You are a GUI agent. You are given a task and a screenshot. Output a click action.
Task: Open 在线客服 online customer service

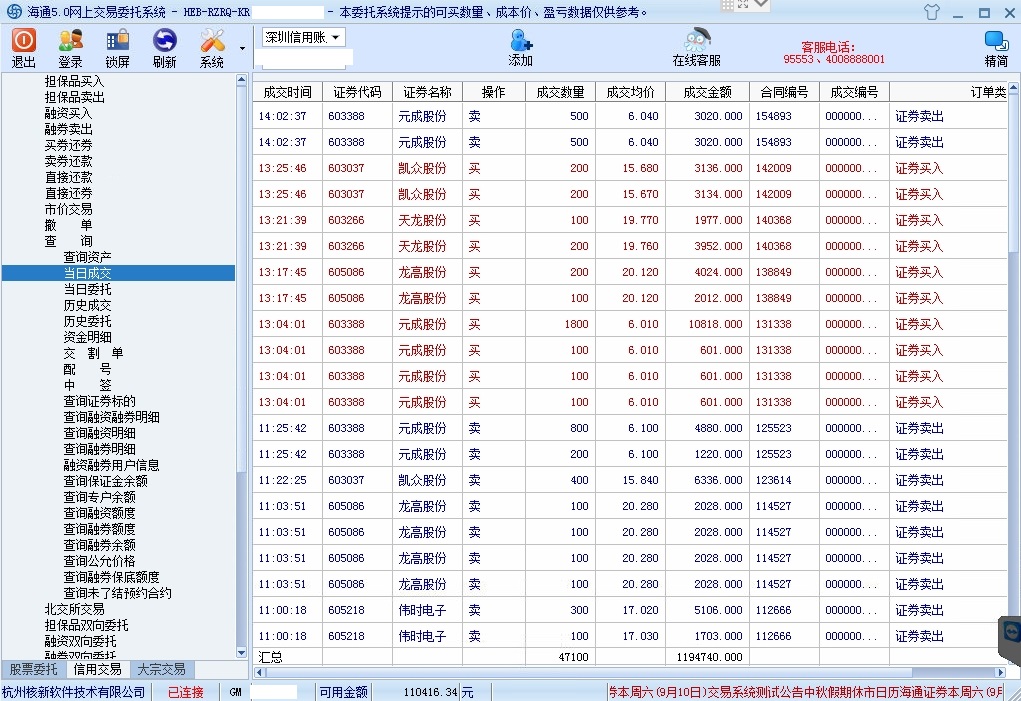click(x=696, y=47)
